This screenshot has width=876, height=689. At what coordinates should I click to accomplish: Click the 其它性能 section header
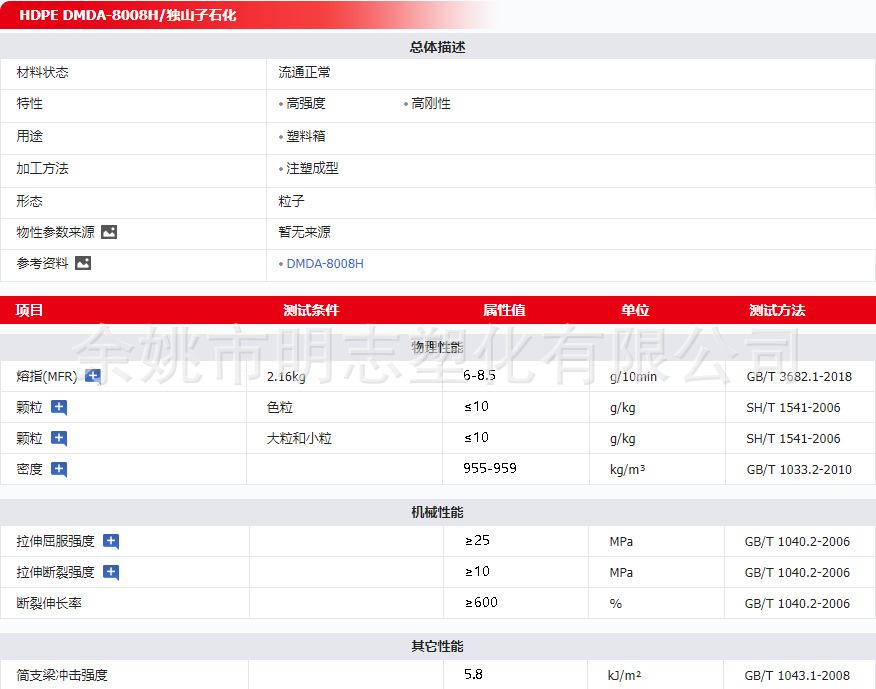click(437, 647)
